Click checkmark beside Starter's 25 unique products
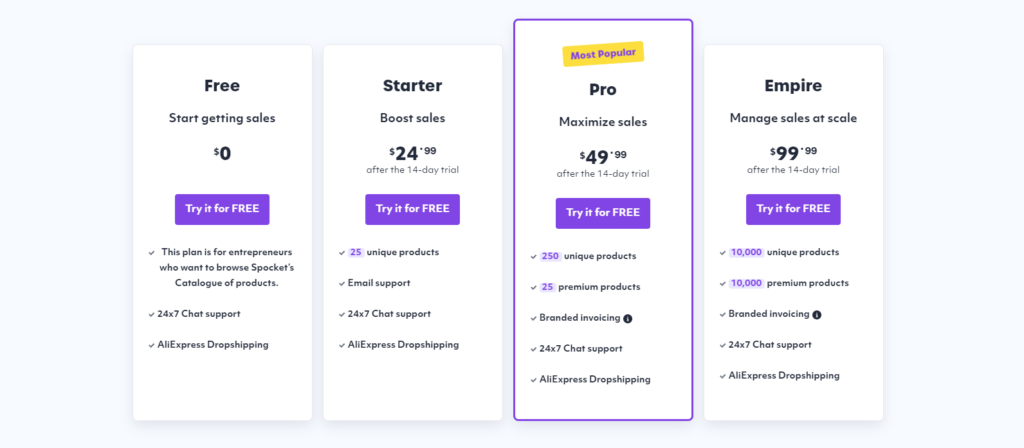Viewport: 1024px width, 448px height. [342, 252]
